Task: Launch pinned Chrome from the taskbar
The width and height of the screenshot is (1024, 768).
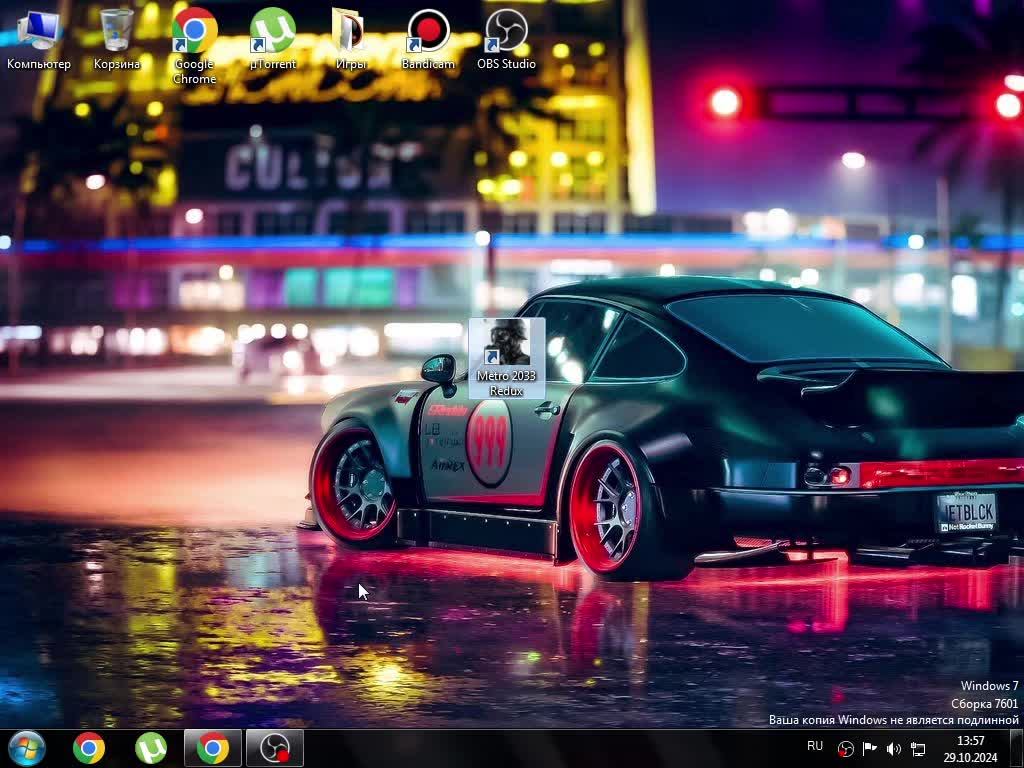Action: click(x=89, y=748)
